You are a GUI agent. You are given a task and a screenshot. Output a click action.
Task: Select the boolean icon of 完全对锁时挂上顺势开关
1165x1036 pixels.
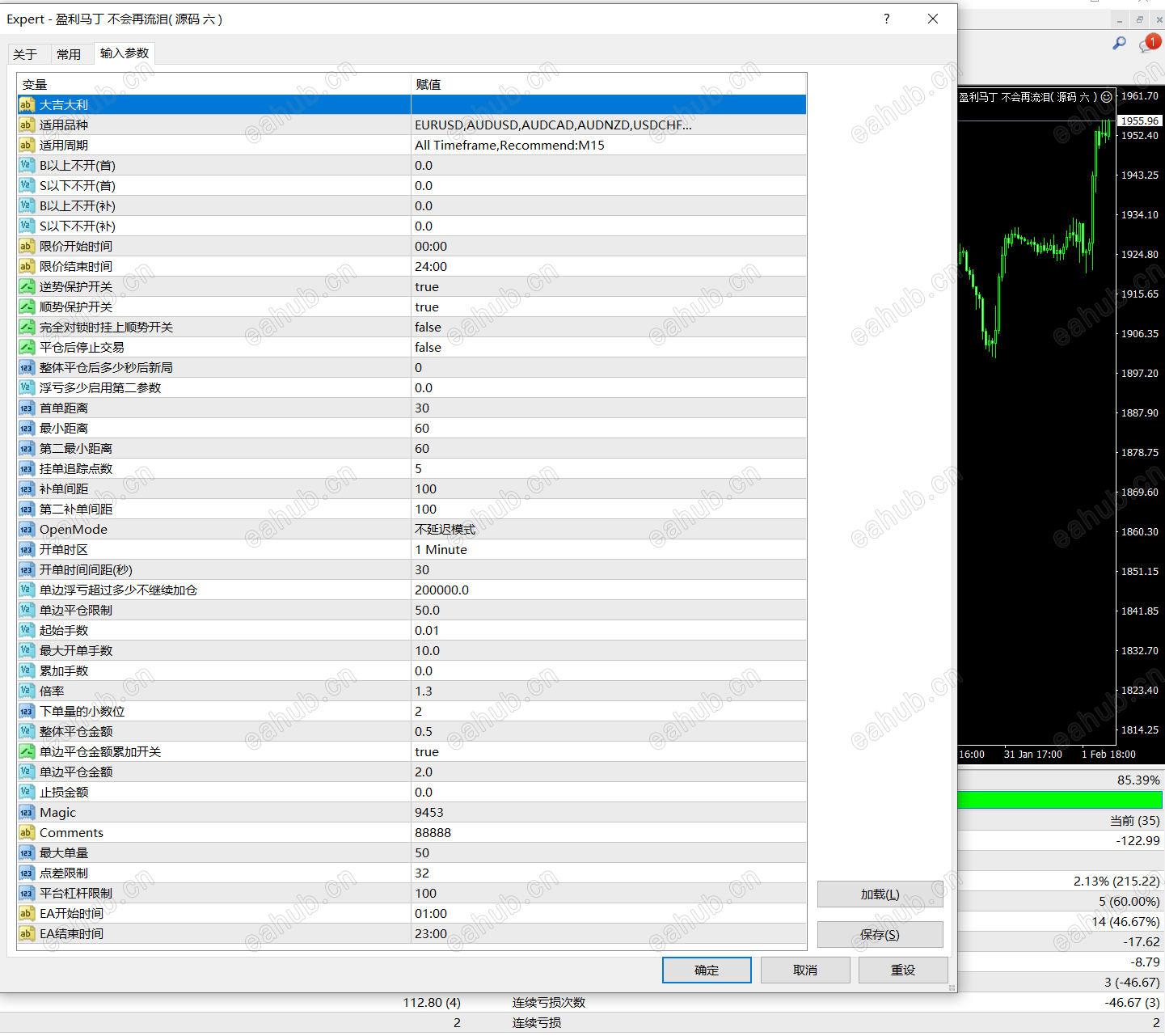27,327
